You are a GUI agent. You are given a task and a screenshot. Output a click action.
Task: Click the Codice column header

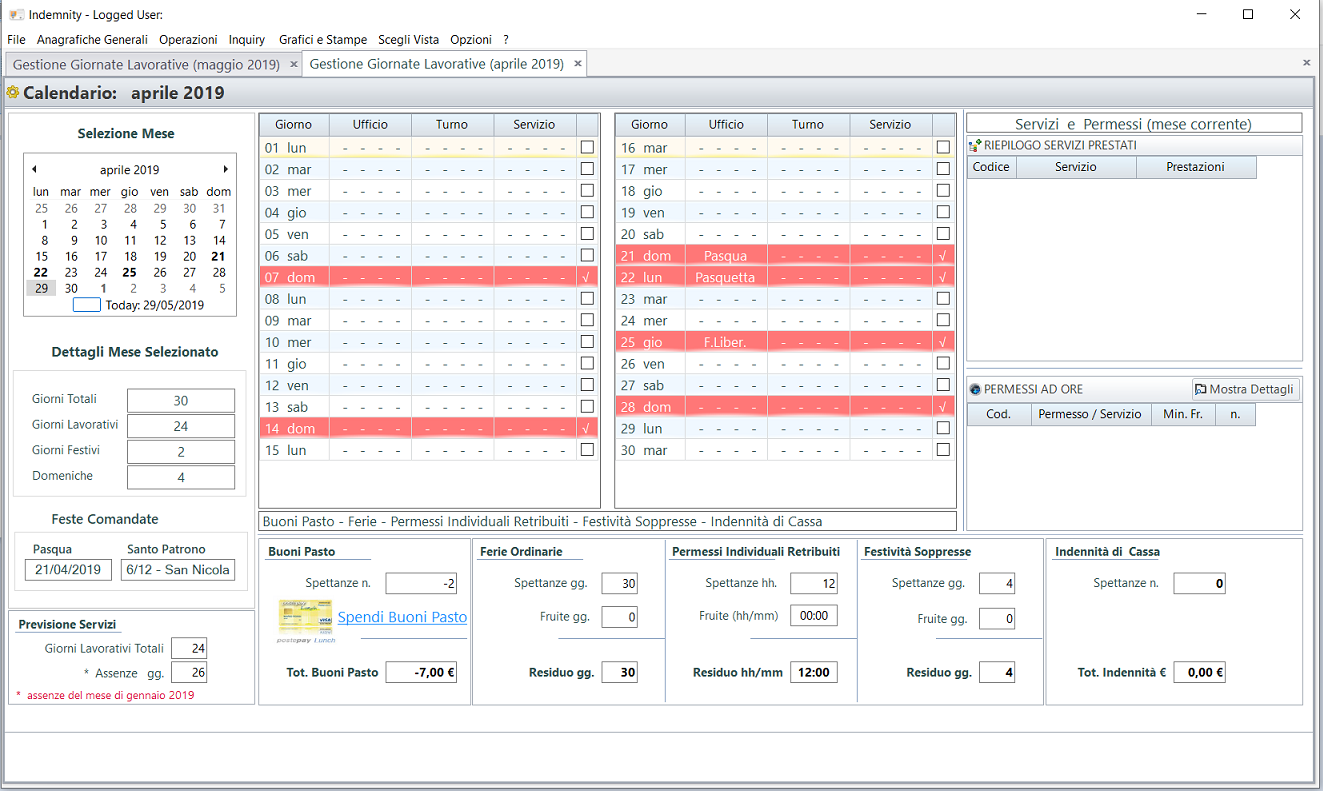coord(992,167)
